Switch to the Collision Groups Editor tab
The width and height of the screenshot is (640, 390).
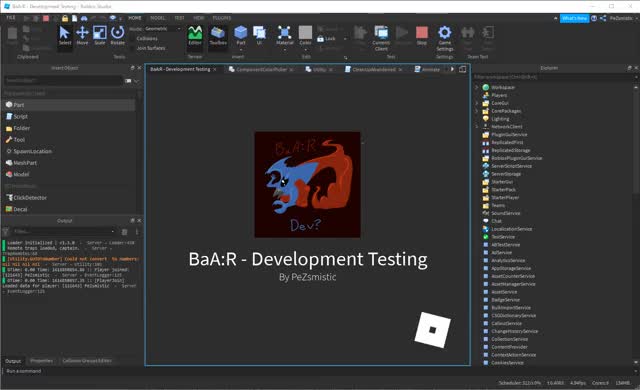pyautogui.click(x=87, y=361)
